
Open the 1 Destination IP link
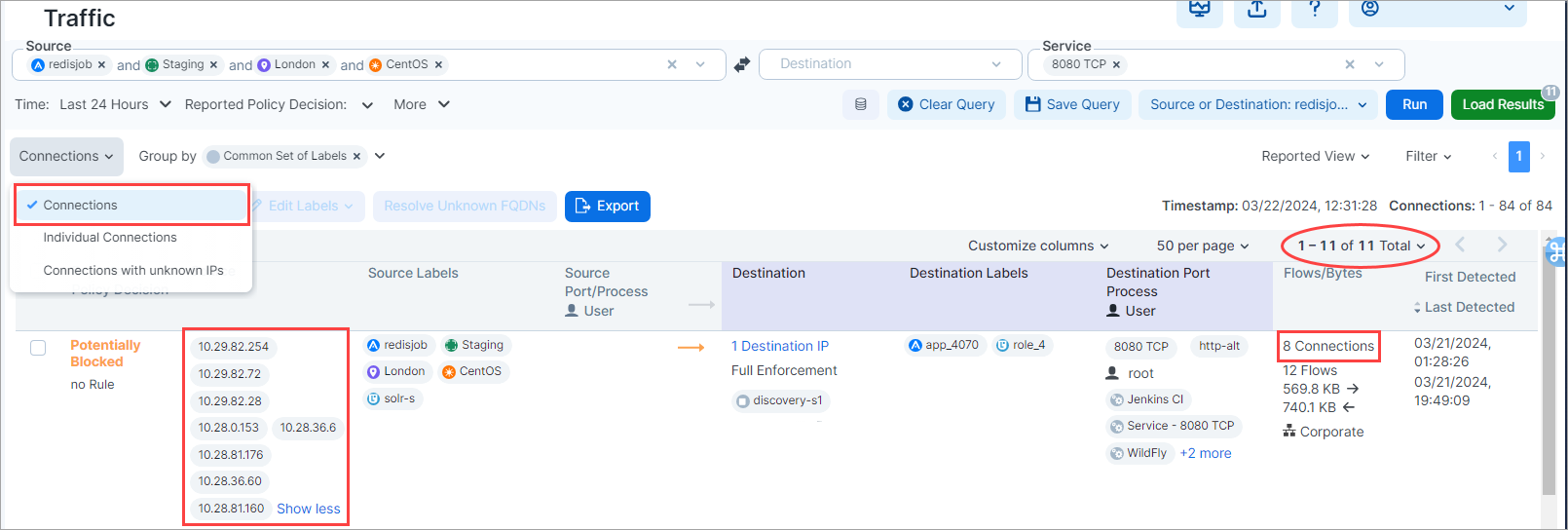779,346
